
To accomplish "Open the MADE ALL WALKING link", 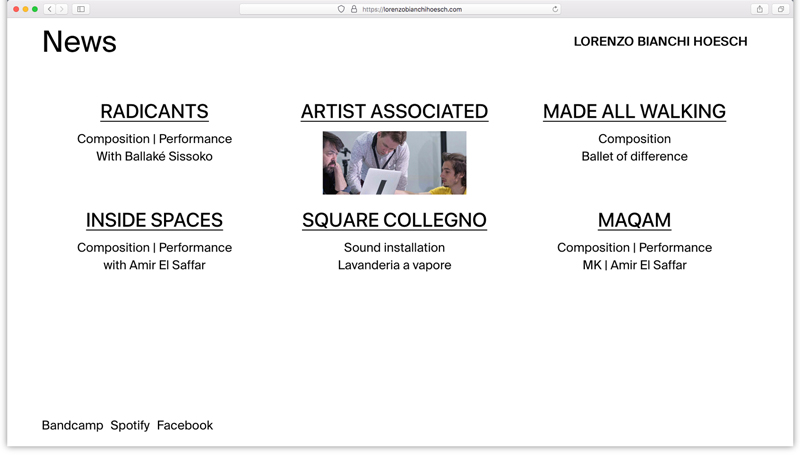I will 634,112.
